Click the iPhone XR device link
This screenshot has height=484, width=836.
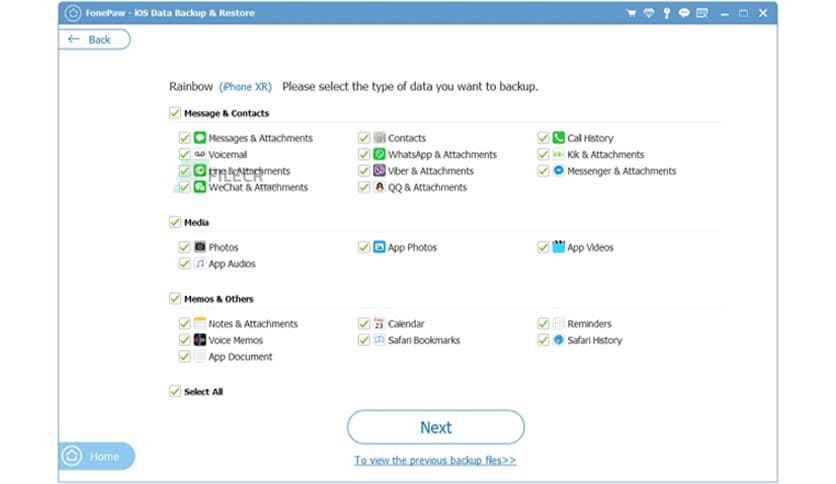pyautogui.click(x=245, y=86)
